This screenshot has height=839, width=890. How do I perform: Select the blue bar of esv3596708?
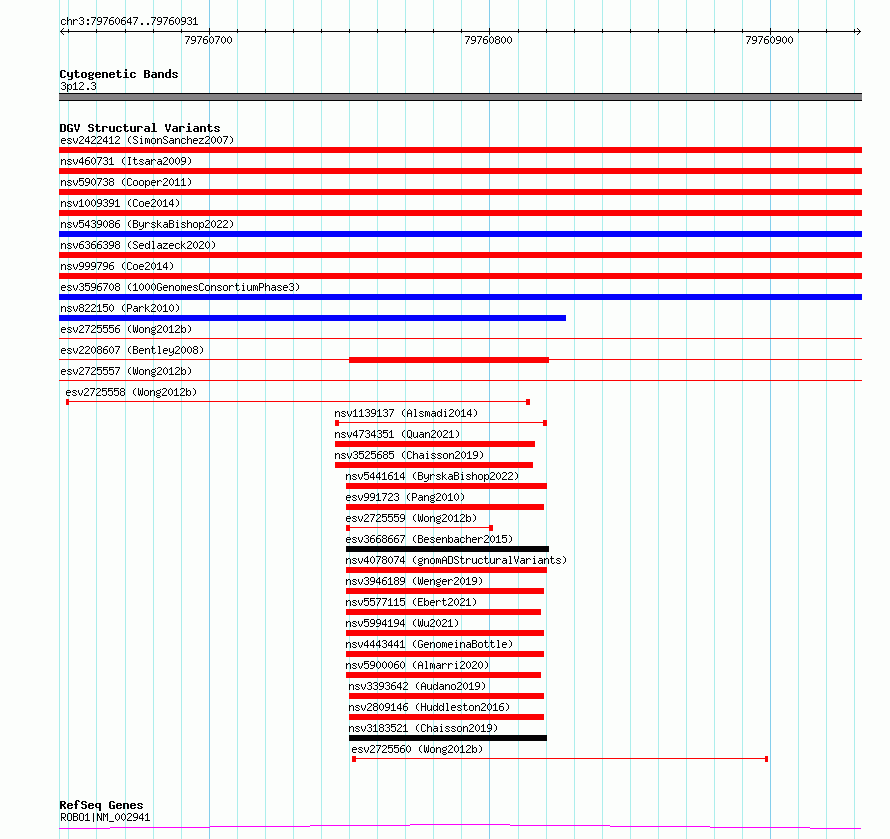point(460,297)
